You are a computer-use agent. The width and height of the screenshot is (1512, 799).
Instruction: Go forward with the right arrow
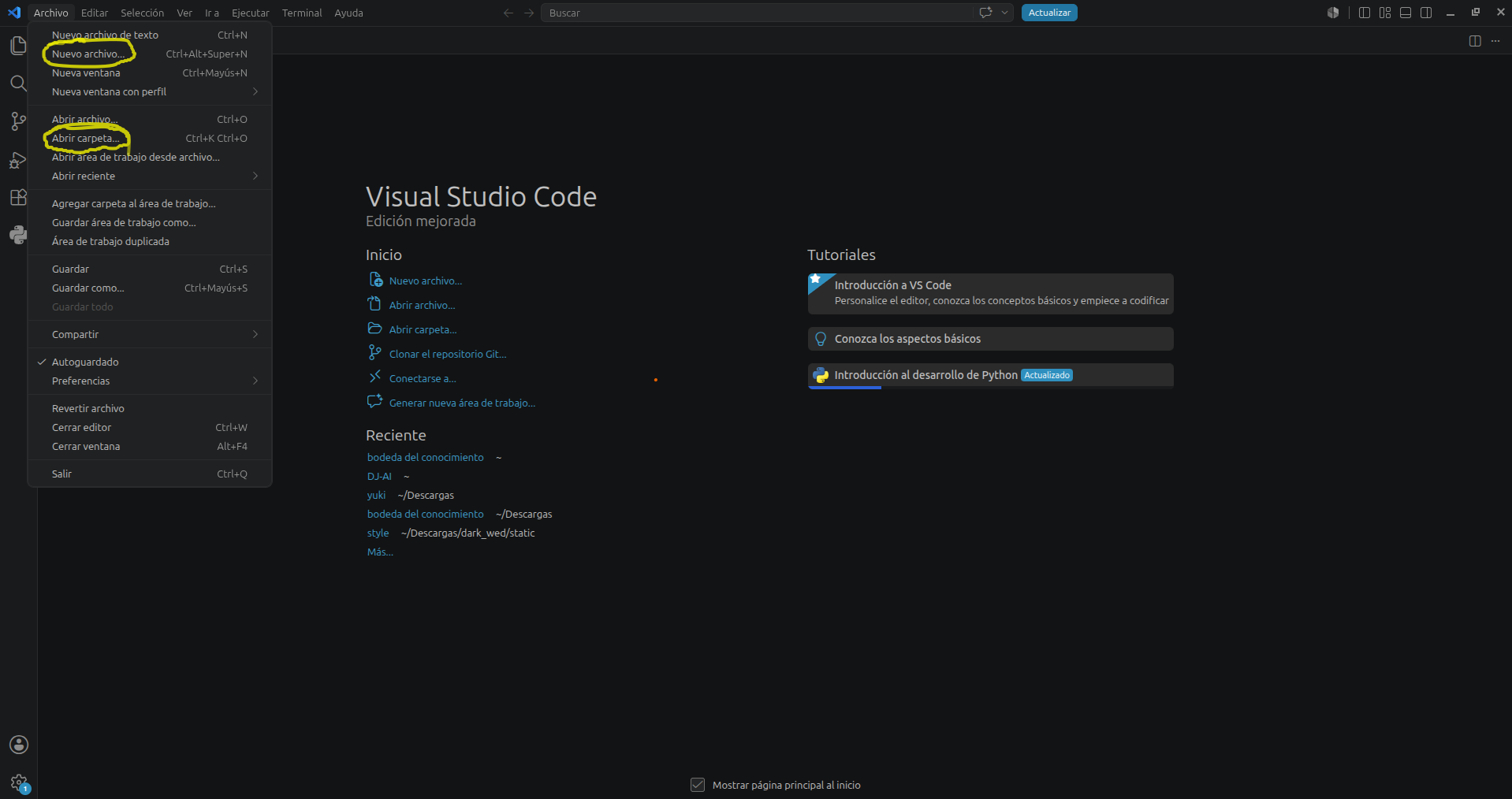pos(529,13)
